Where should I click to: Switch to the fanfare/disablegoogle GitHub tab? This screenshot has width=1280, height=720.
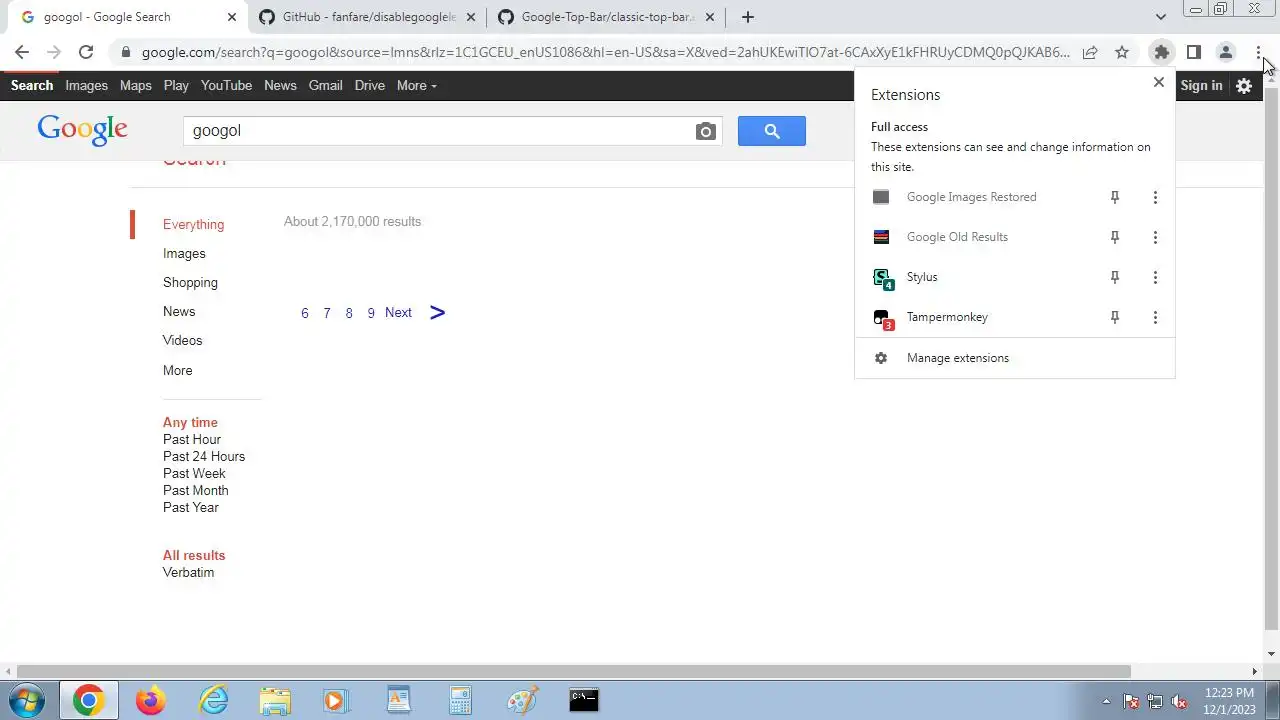tap(368, 17)
